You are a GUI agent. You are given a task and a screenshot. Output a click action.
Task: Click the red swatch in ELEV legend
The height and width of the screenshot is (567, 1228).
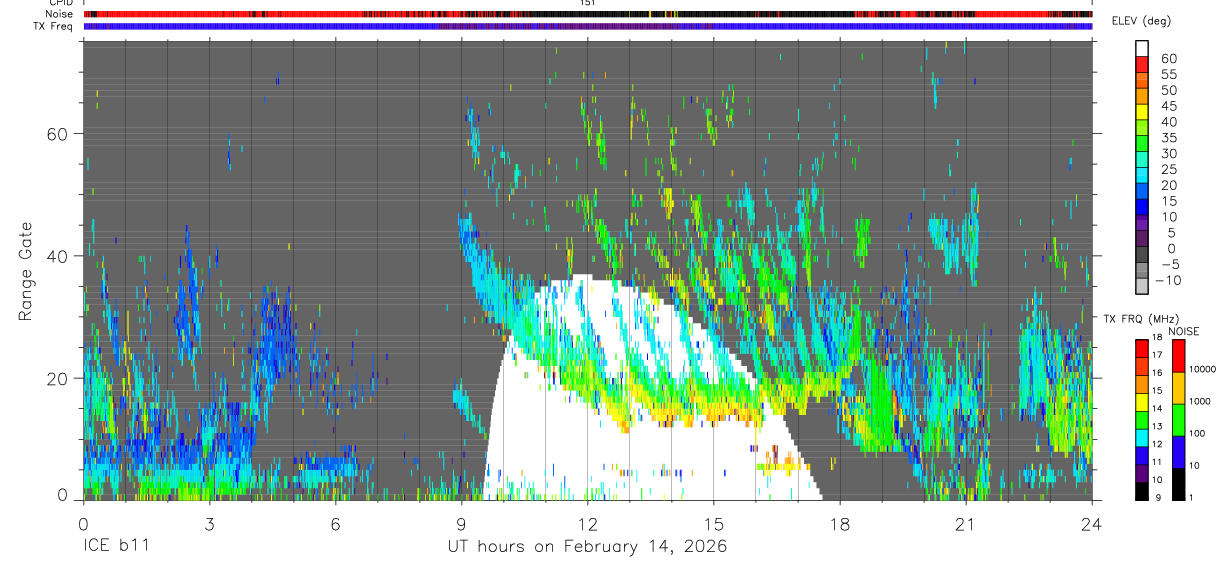[1142, 65]
